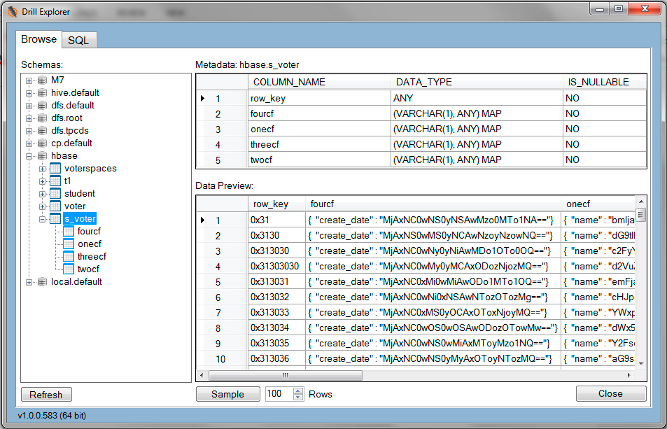Select the threecf row in metadata table
Screen dimensions: 667x429
[420, 144]
